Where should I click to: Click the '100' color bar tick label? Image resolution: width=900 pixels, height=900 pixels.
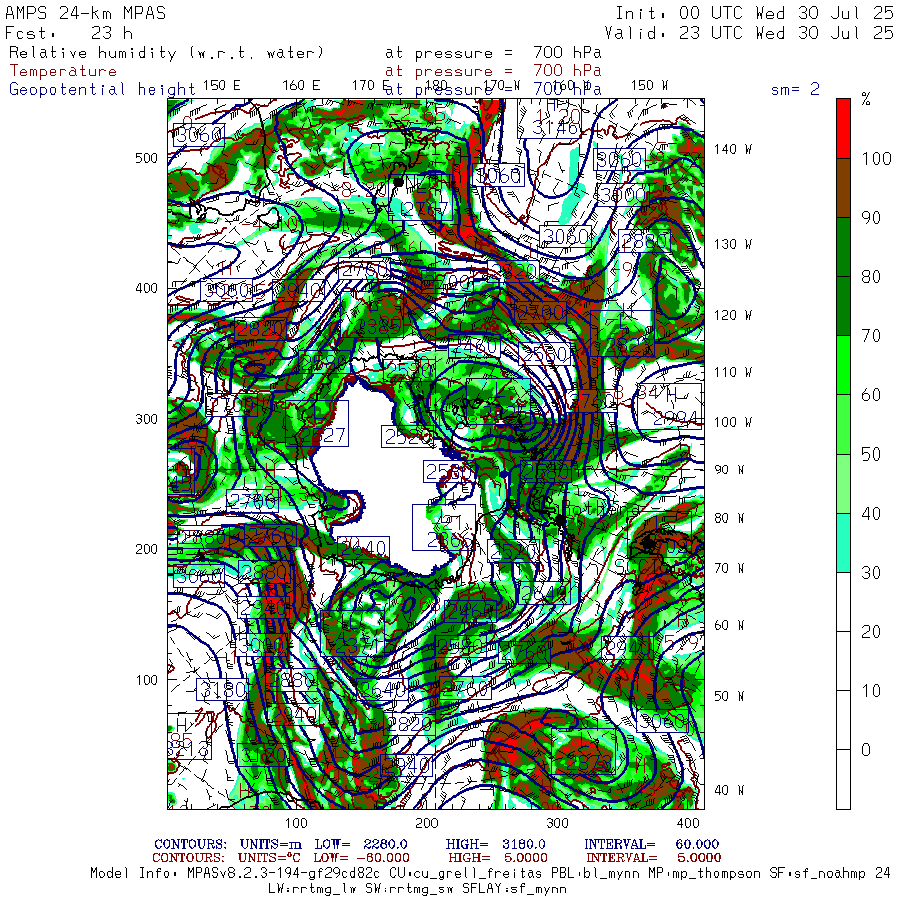click(876, 159)
